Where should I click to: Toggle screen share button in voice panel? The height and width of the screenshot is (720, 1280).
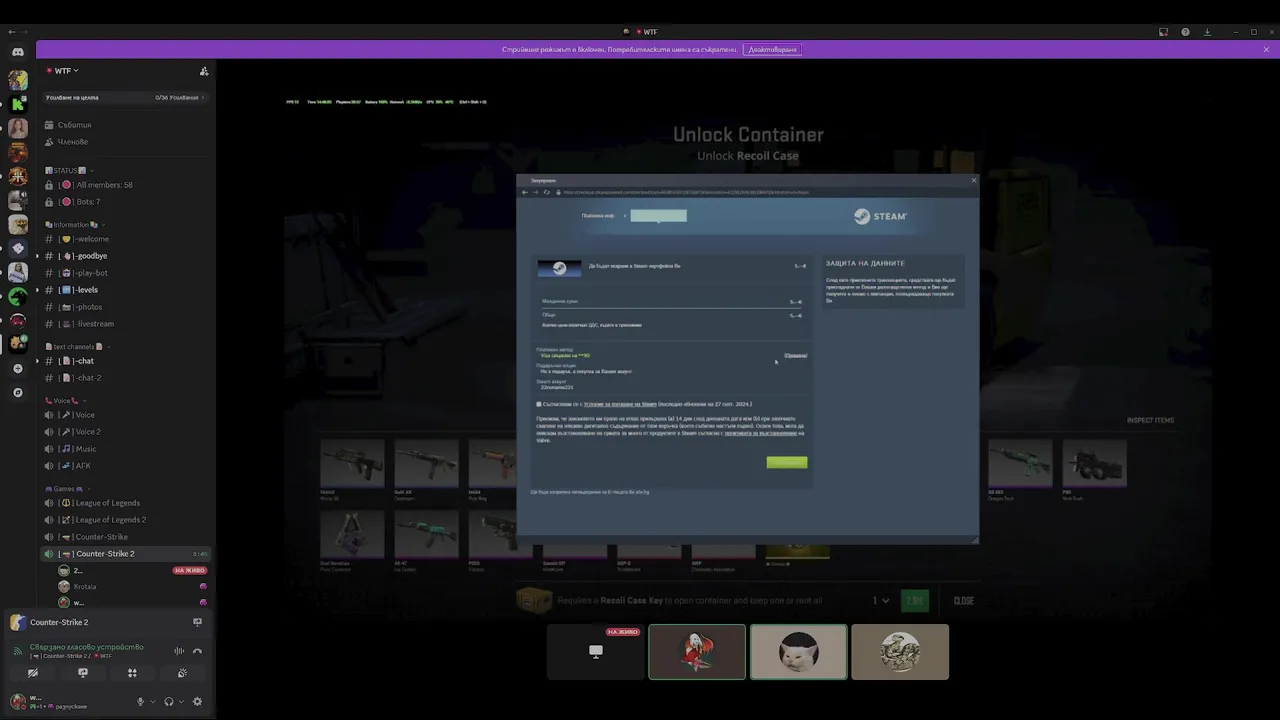83,673
